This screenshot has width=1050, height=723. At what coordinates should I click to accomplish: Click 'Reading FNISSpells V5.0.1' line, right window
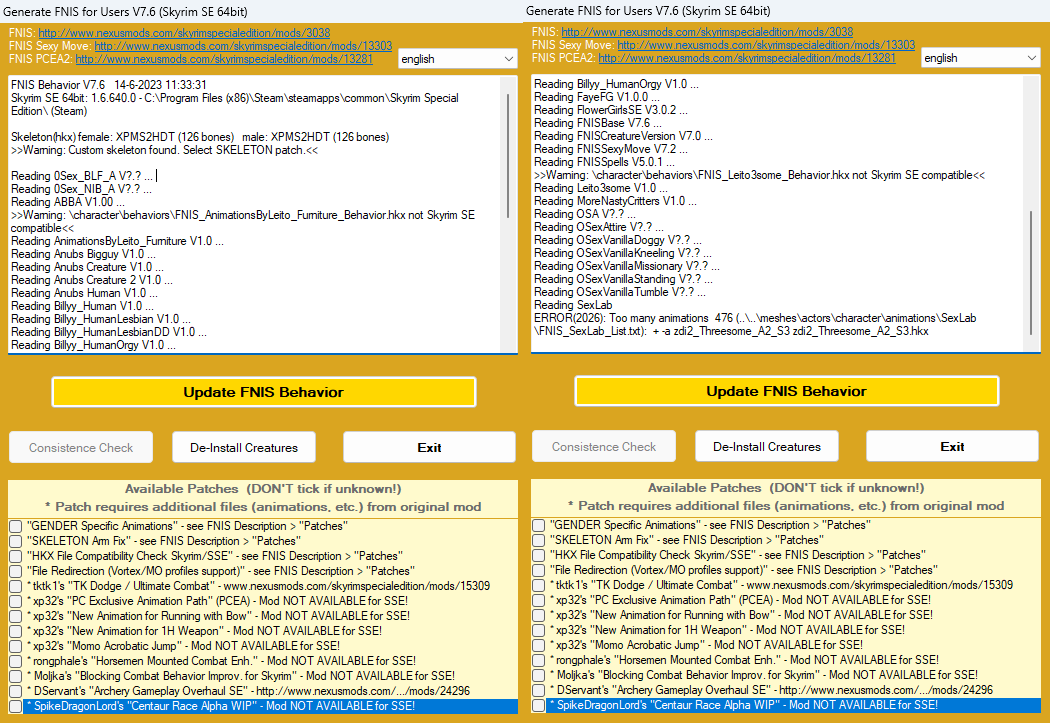604,162
